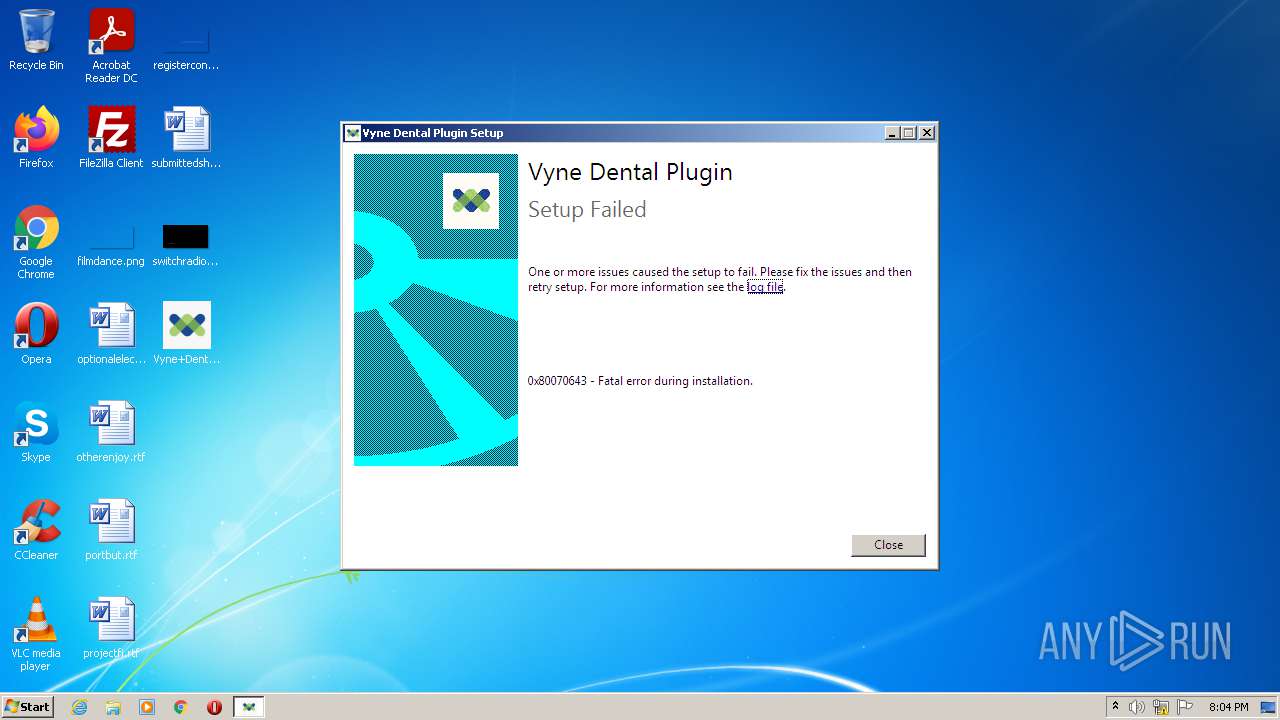Minimize the Vyne Dental Plugin Setup window
Image resolution: width=1280 pixels, height=720 pixels.
coord(892,133)
